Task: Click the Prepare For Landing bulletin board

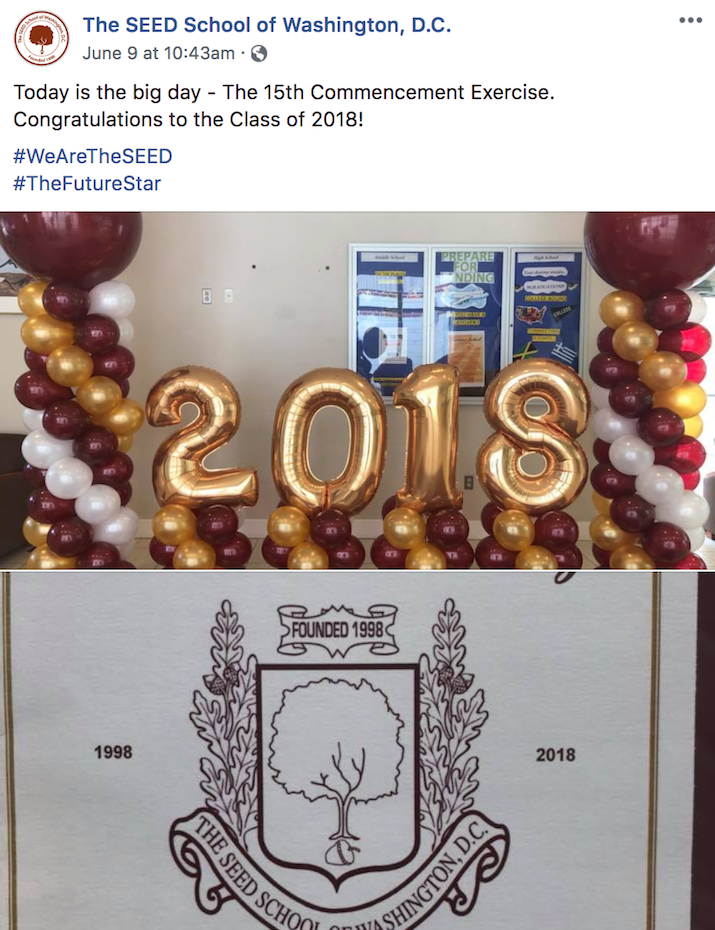Action: point(468,320)
